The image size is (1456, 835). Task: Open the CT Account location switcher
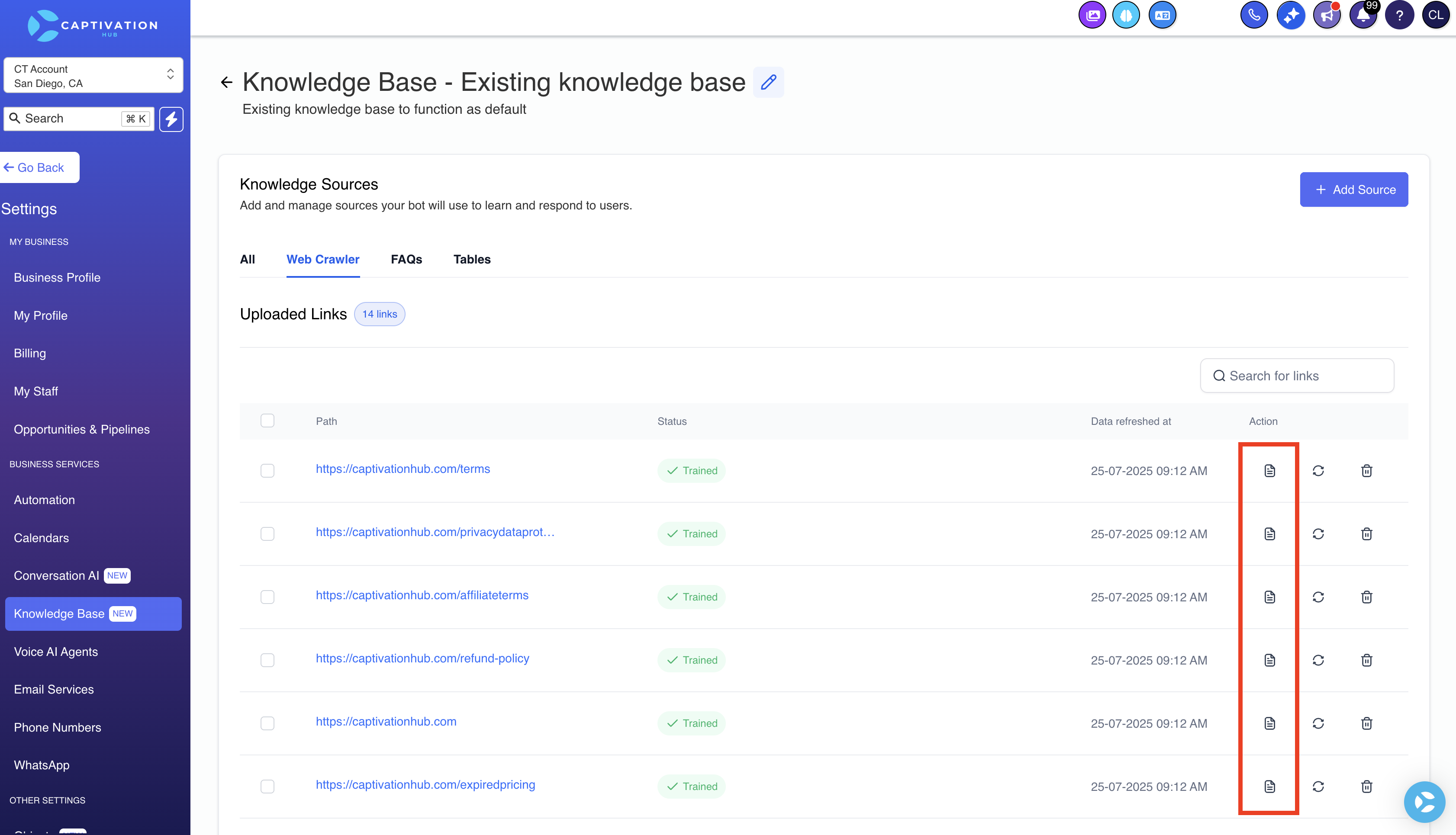coord(93,75)
